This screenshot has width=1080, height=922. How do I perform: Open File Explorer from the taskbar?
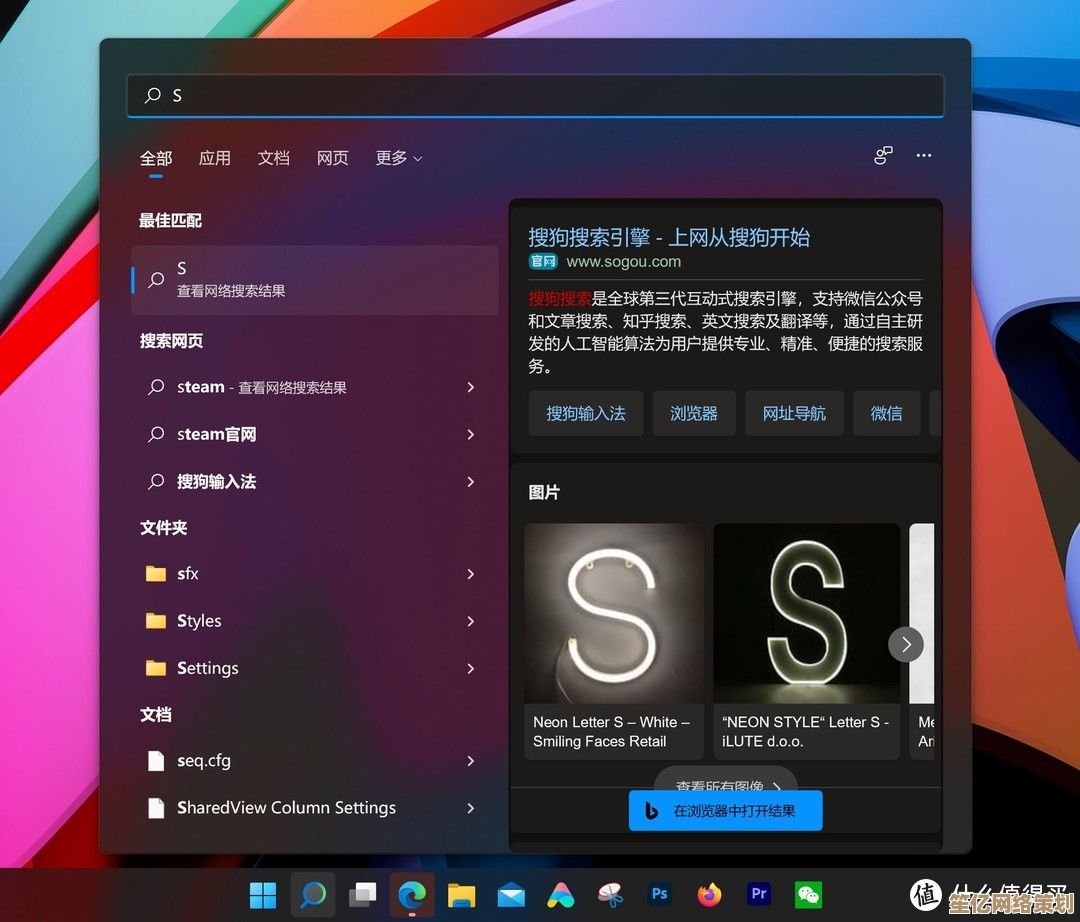461,894
